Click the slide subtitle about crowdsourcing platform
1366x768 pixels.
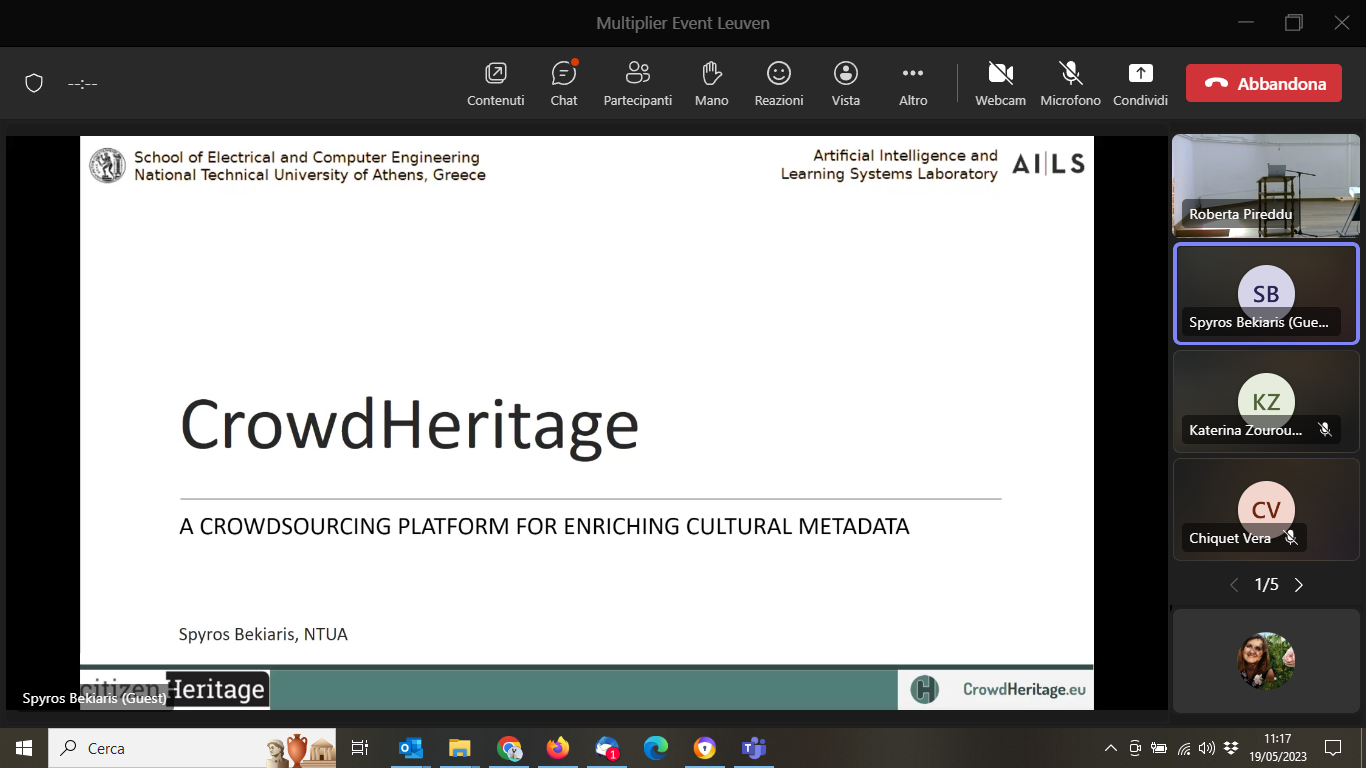pyautogui.click(x=544, y=526)
